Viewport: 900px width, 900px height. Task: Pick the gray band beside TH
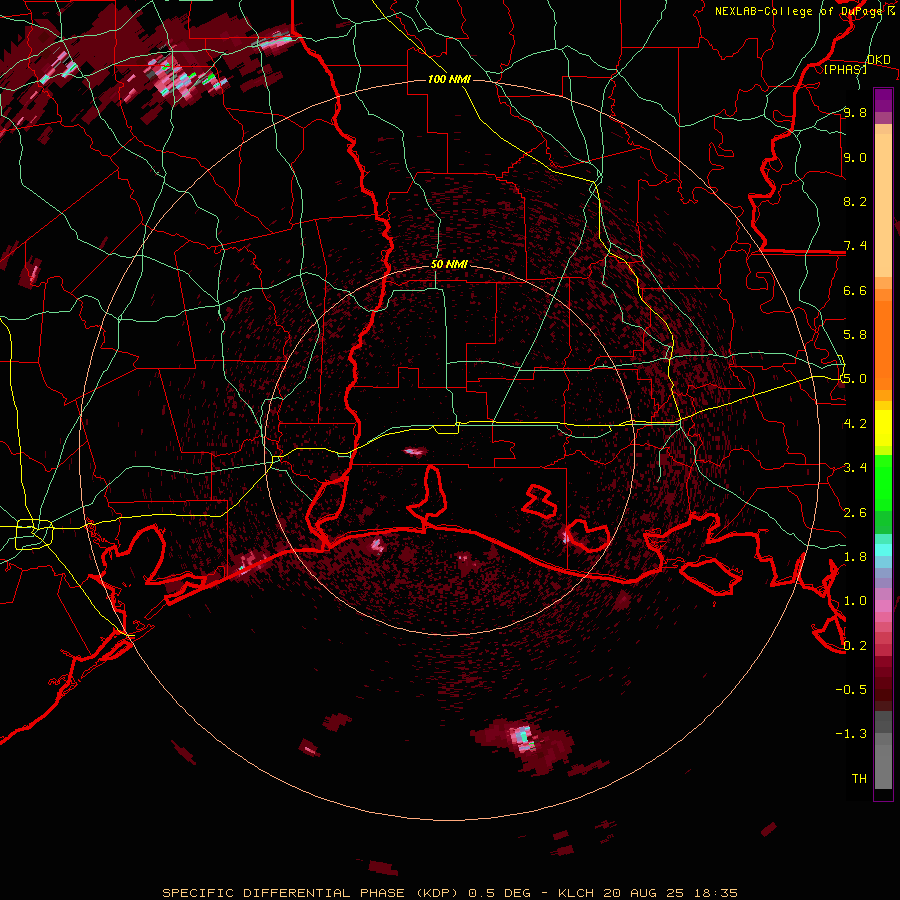point(883,769)
